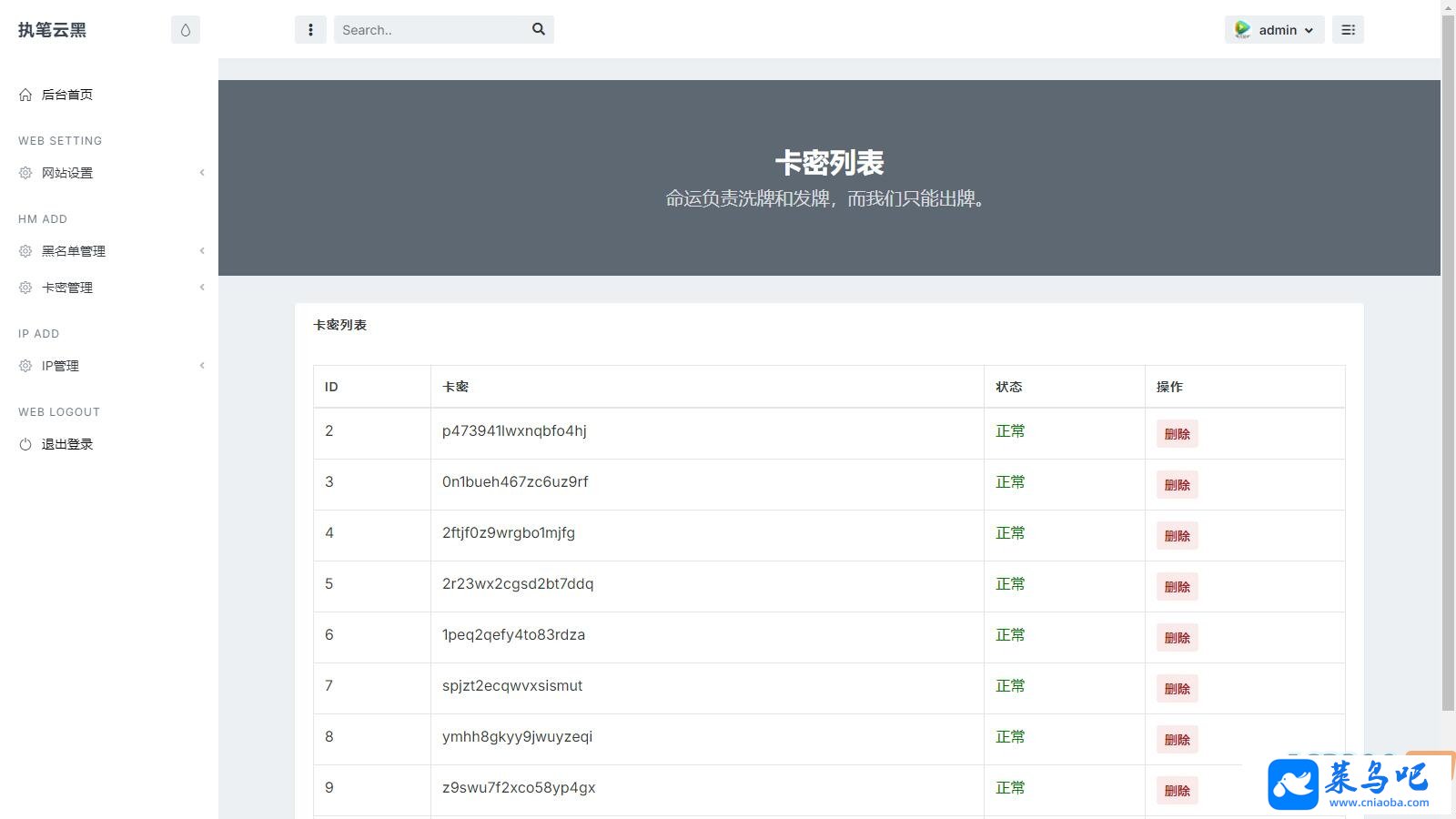This screenshot has width=1456, height=819.
Task: Click the 执笔云黑 site logo
Action: pos(52,30)
